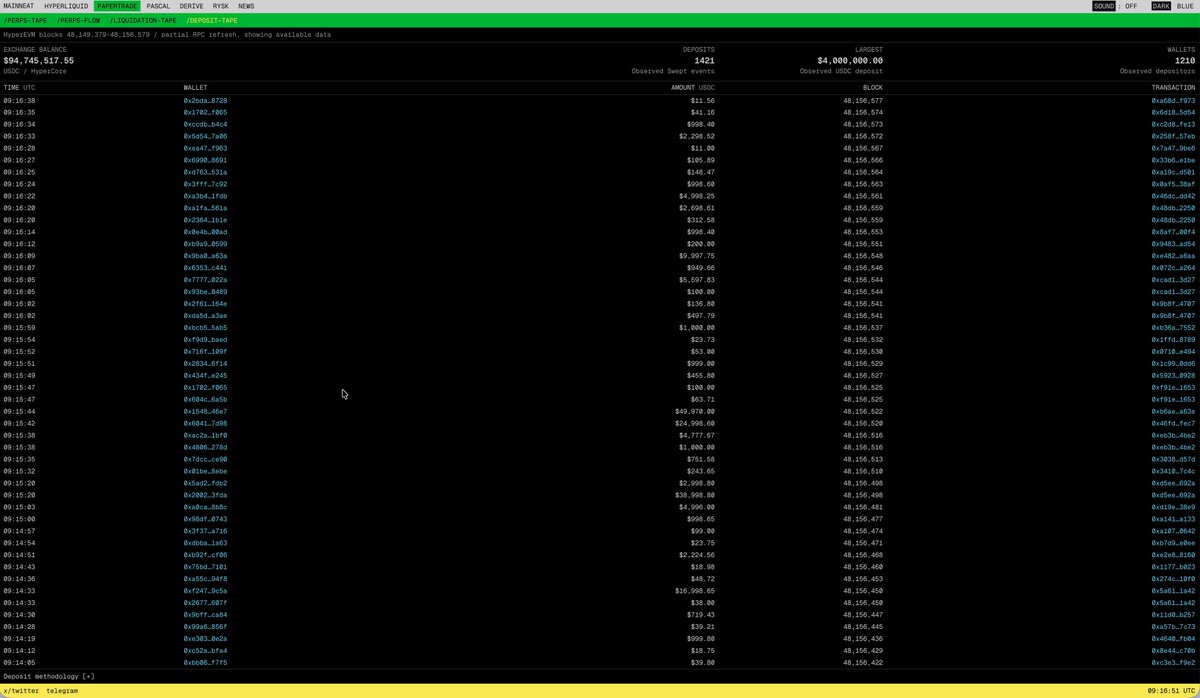Open wallet link 0x7777…022a
This screenshot has width=1200, height=698.
tap(205, 280)
